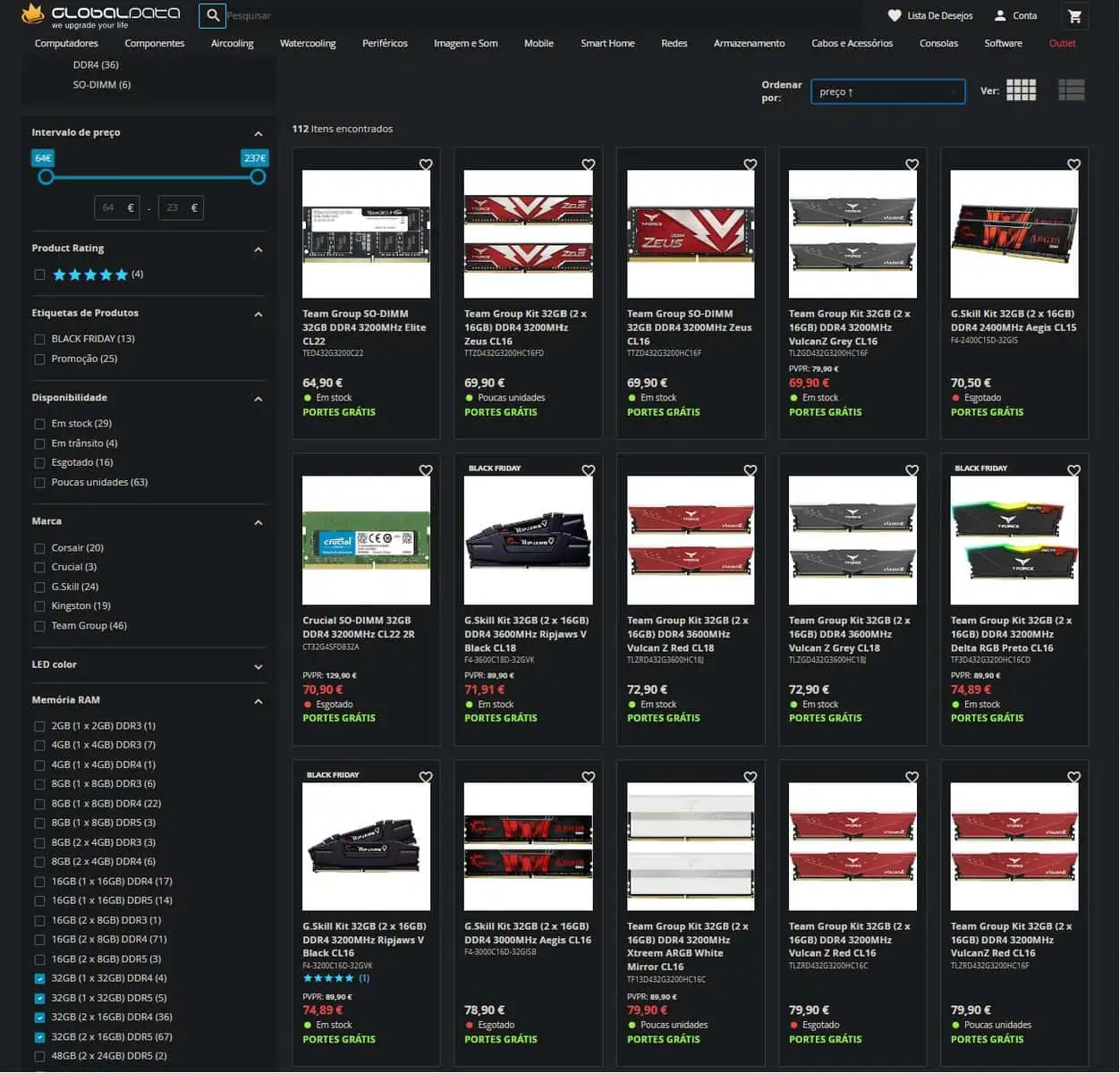Image resolution: width=1120 pixels, height=1073 pixels.
Task: Wishlist G.Skill 3600MHz Ripjaws V Black CL18
Action: tap(589, 470)
